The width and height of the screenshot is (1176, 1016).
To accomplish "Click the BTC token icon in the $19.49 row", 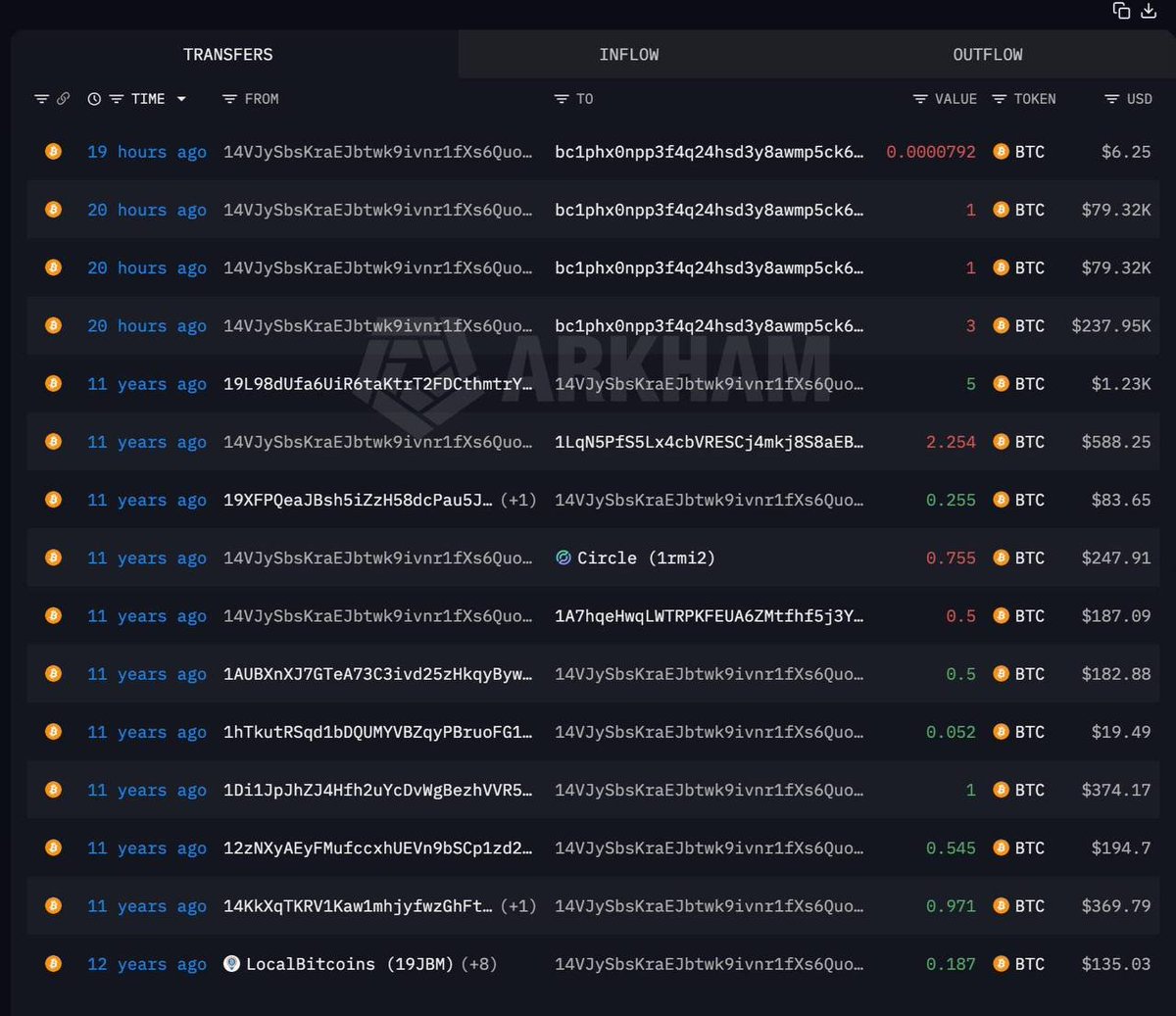I will coord(1001,732).
